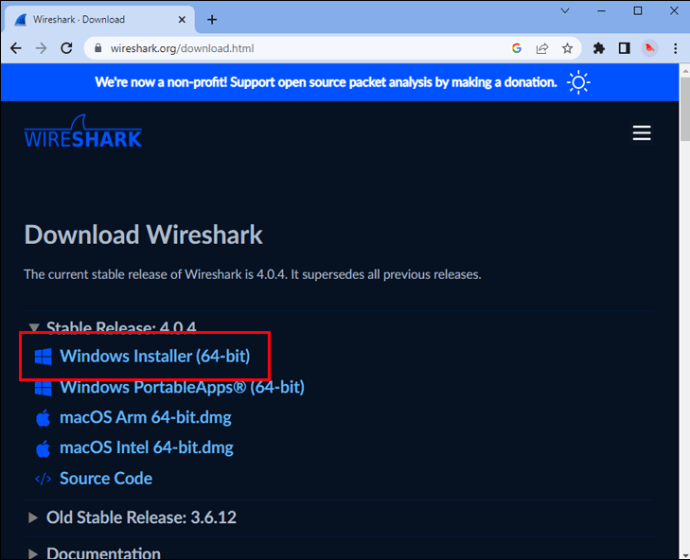This screenshot has height=560, width=690.
Task: Open the browser side panel icon
Action: [624, 48]
